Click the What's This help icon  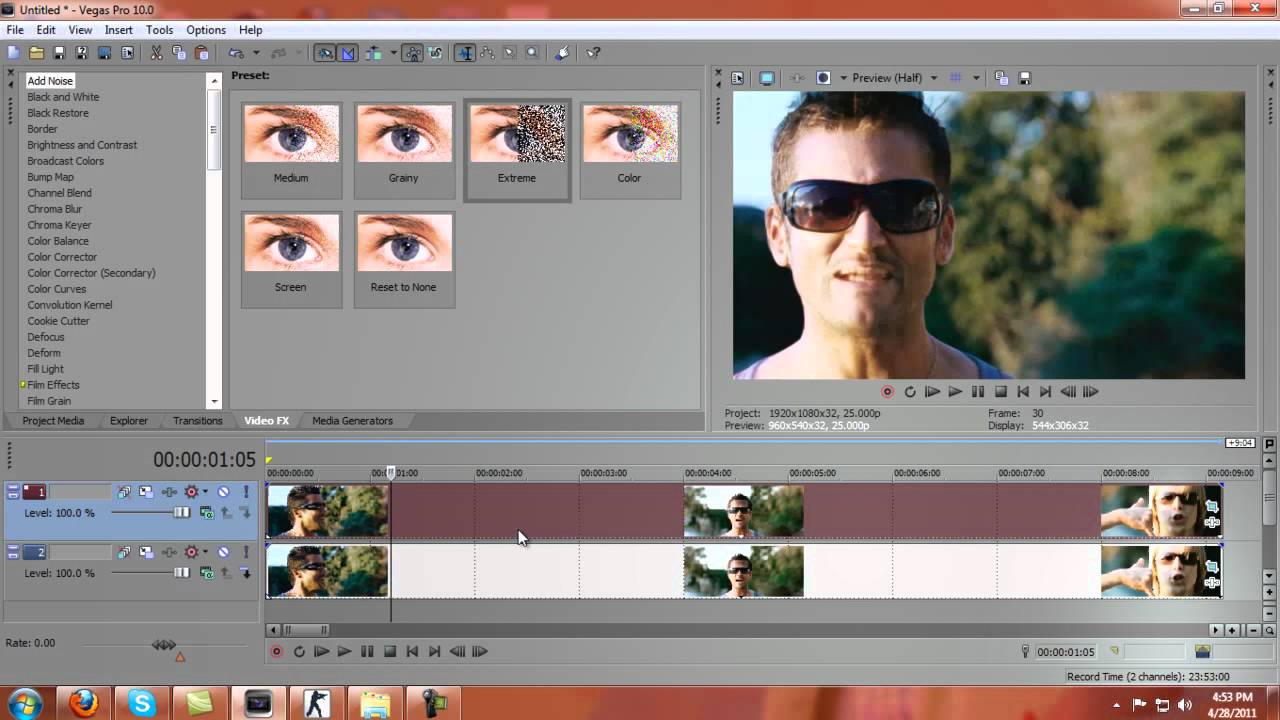[x=593, y=53]
